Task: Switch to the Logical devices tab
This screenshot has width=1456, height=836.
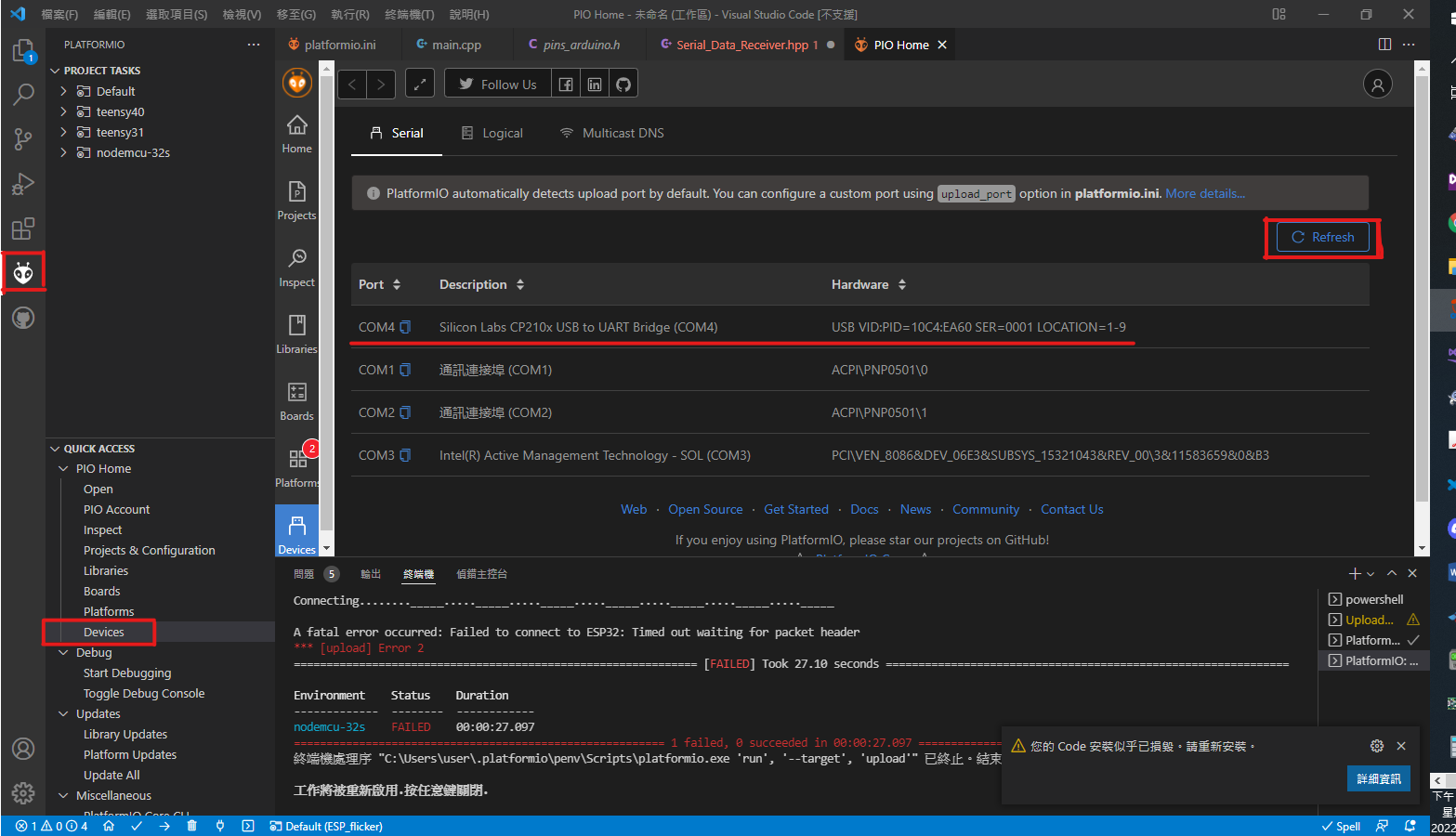Action: pos(492,133)
